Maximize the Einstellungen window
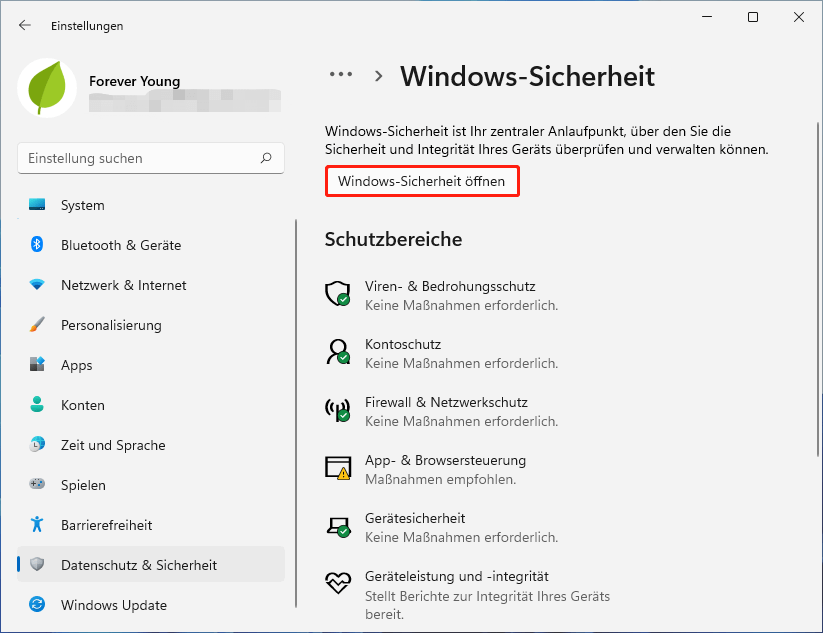The image size is (823, 633). 753,17
